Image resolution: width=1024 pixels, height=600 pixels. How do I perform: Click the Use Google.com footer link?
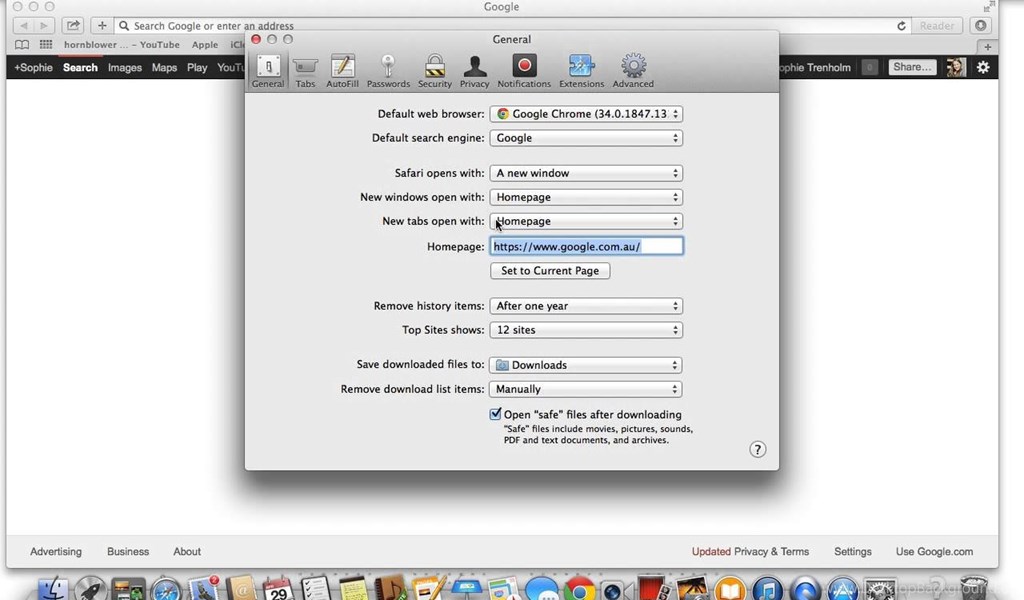pyautogui.click(x=935, y=552)
